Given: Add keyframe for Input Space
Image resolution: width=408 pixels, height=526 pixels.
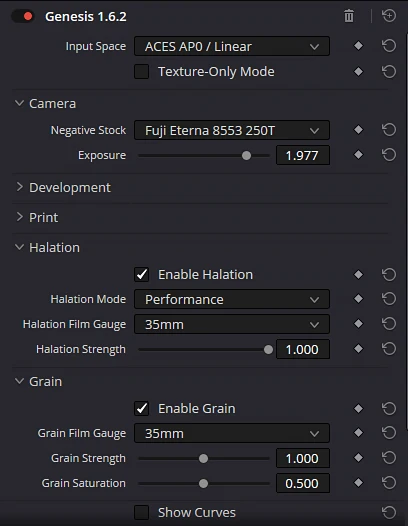Looking at the screenshot, I should 358,46.
